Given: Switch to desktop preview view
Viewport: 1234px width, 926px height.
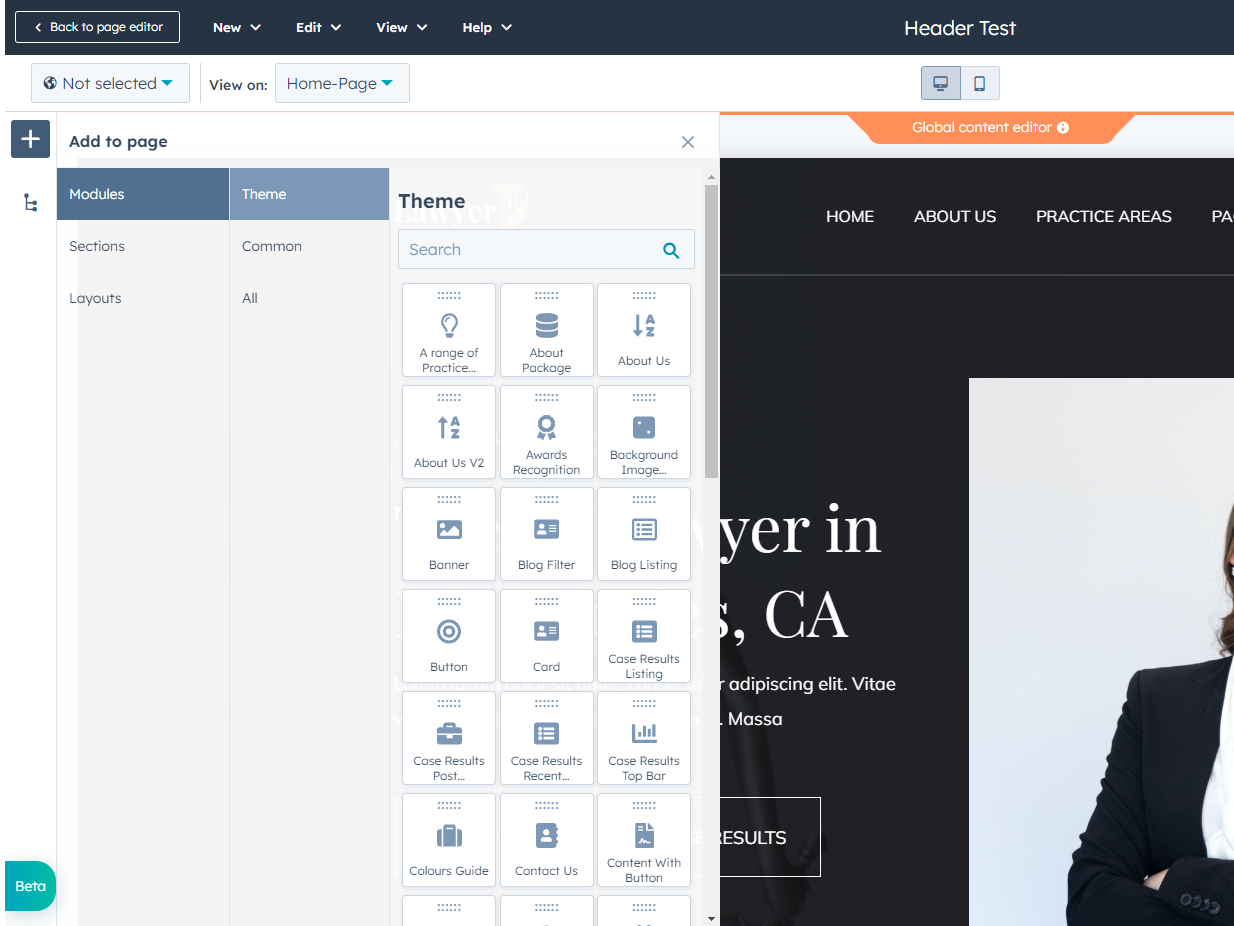Looking at the screenshot, I should (x=941, y=83).
